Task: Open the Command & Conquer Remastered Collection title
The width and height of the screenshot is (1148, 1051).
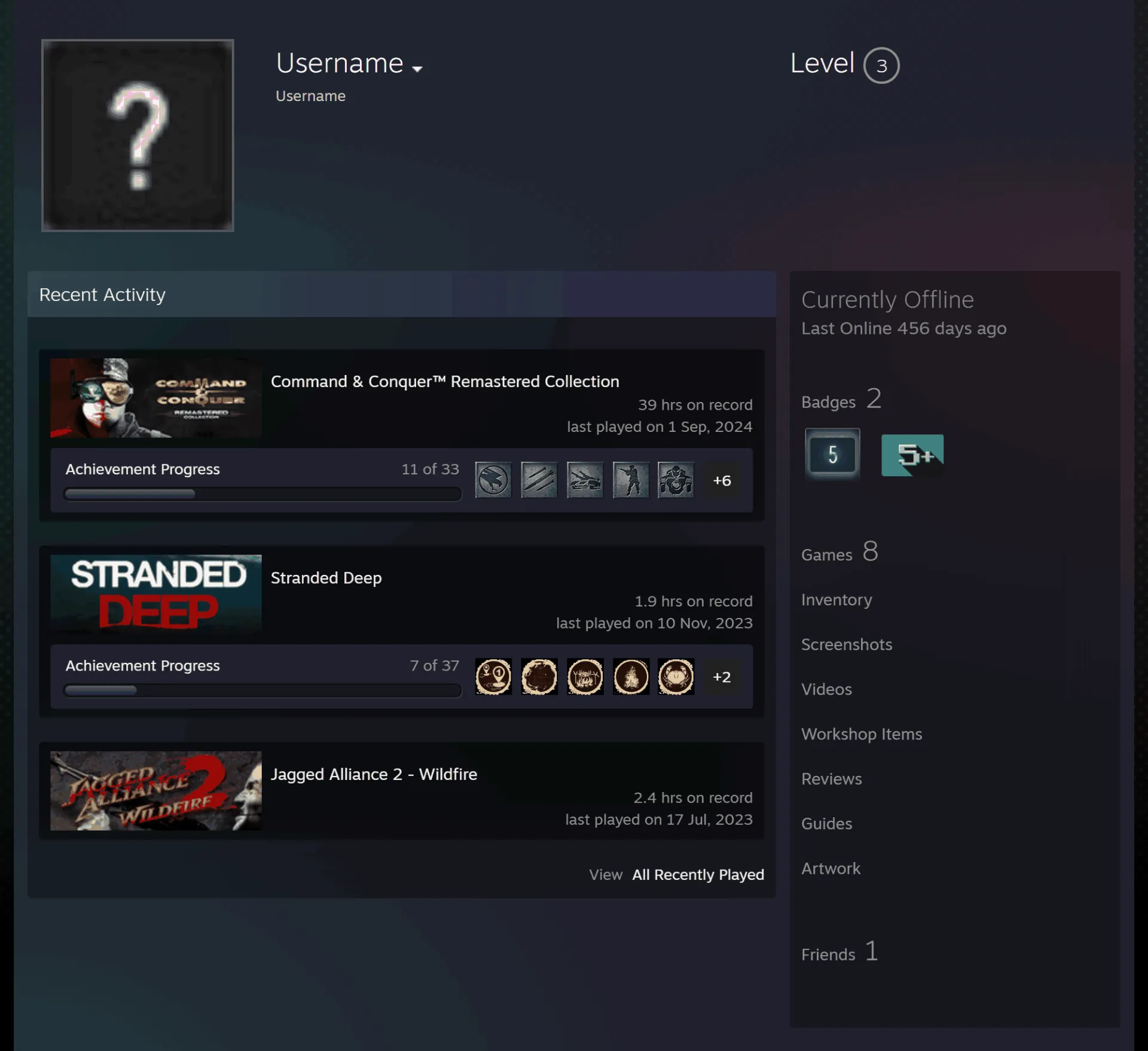Action: pos(445,382)
